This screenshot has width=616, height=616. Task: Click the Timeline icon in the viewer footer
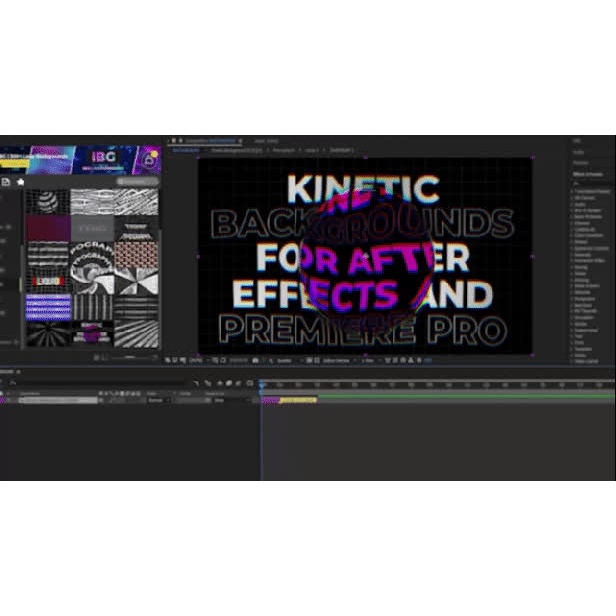click(403, 360)
